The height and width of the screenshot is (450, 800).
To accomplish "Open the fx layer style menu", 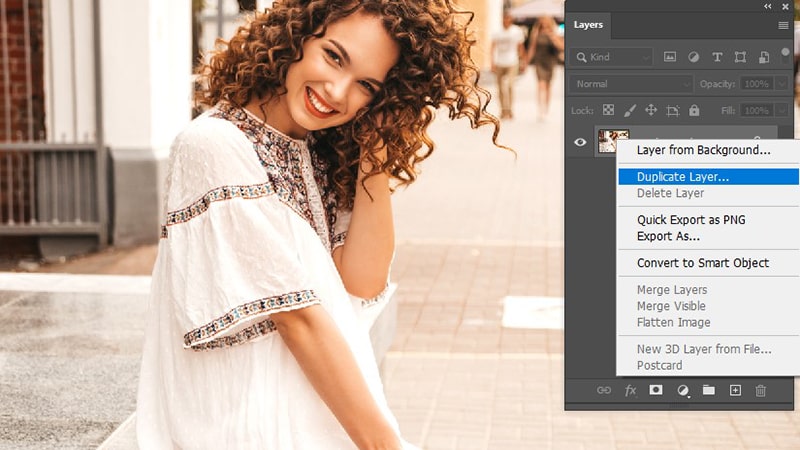I will (631, 390).
